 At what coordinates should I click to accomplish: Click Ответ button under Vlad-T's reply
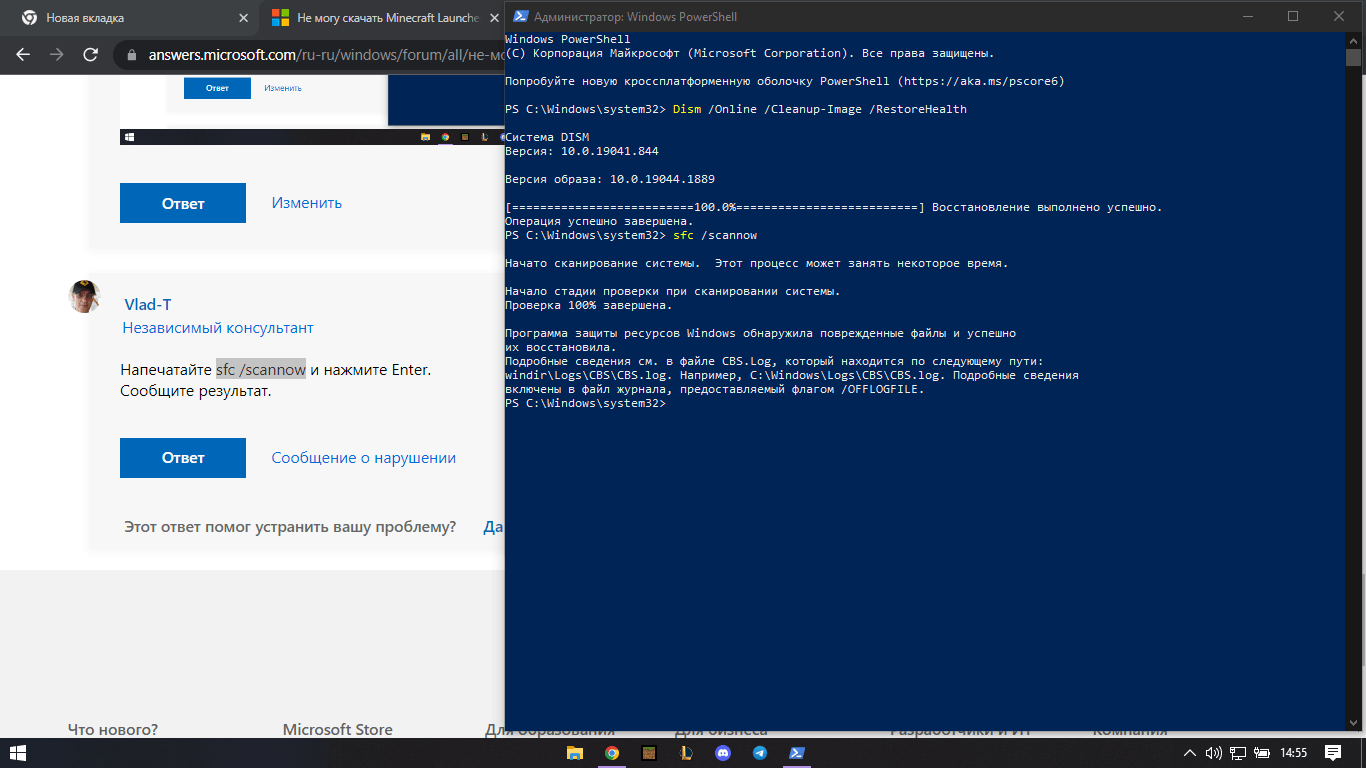(x=183, y=458)
